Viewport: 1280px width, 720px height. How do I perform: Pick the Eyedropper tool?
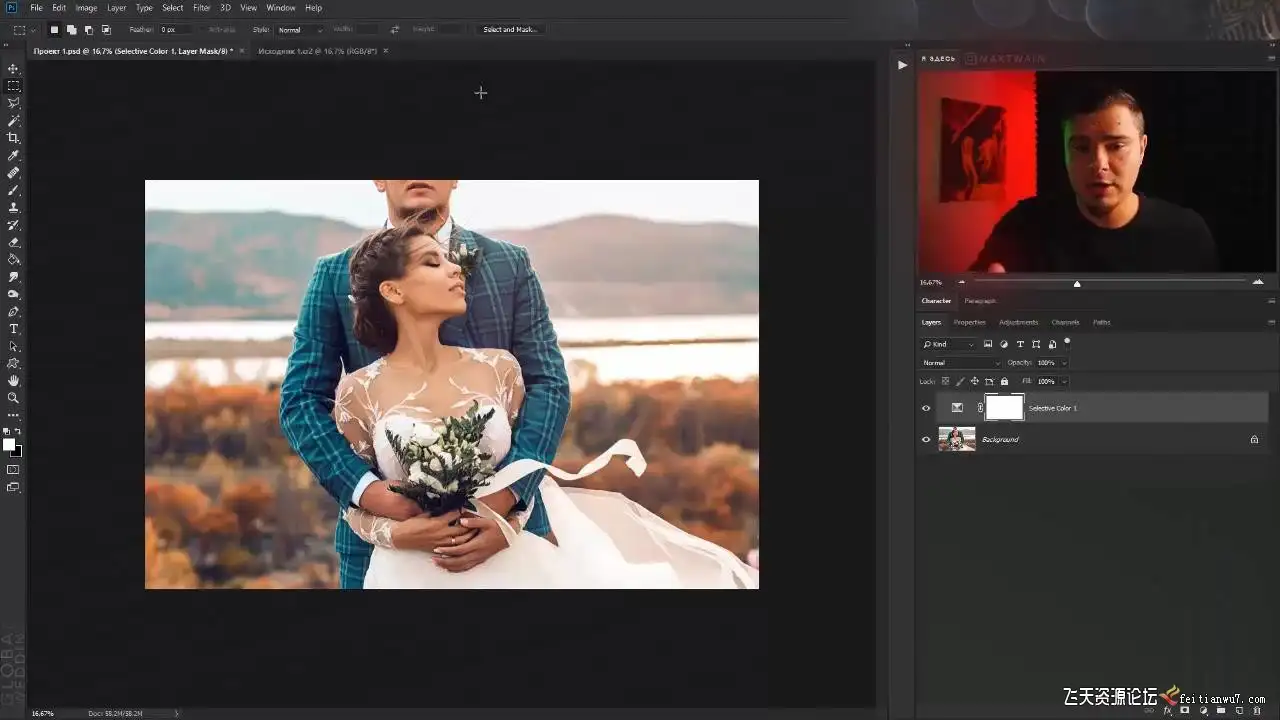pos(13,155)
